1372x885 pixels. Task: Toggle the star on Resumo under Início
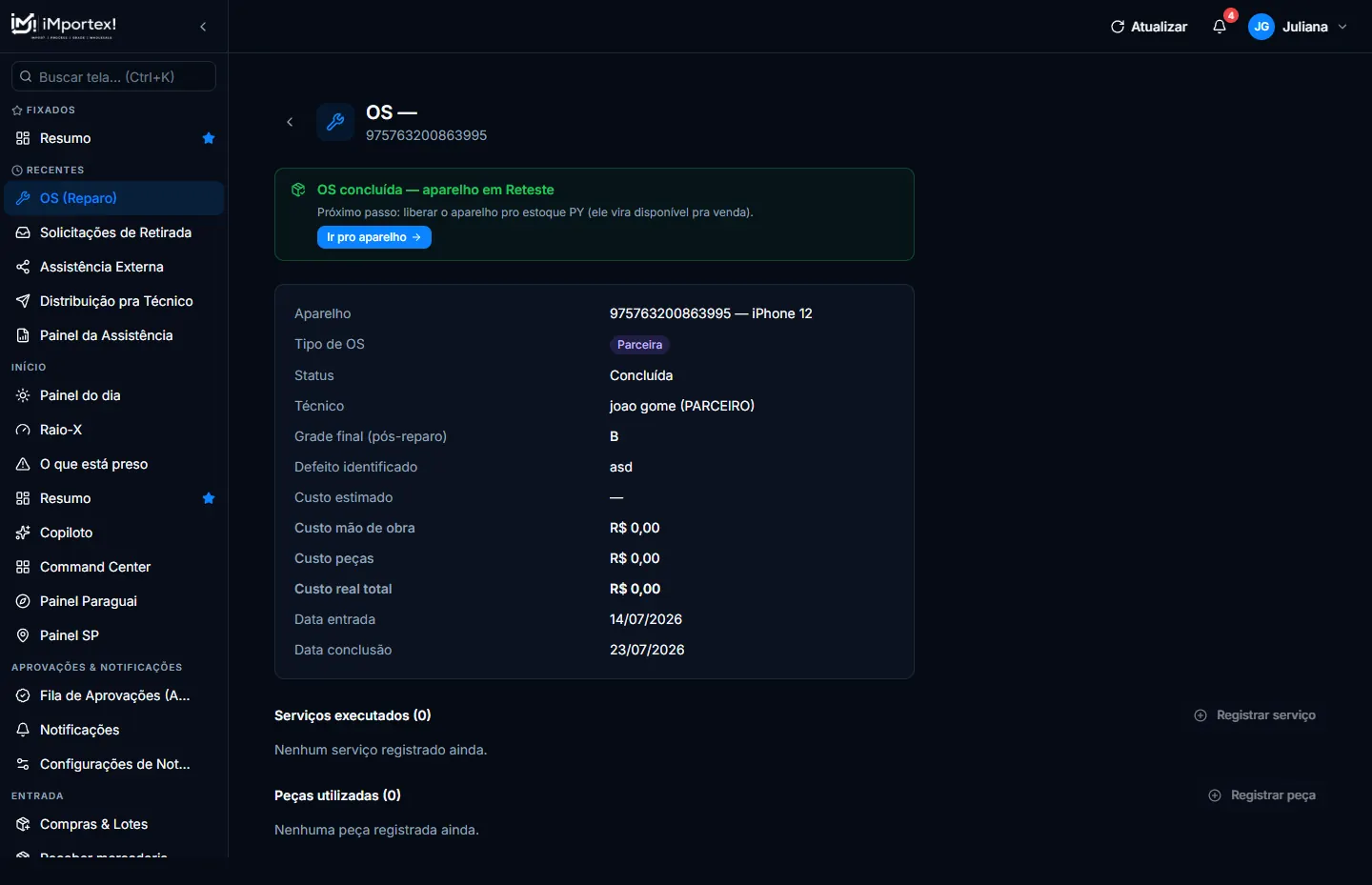[x=209, y=498]
